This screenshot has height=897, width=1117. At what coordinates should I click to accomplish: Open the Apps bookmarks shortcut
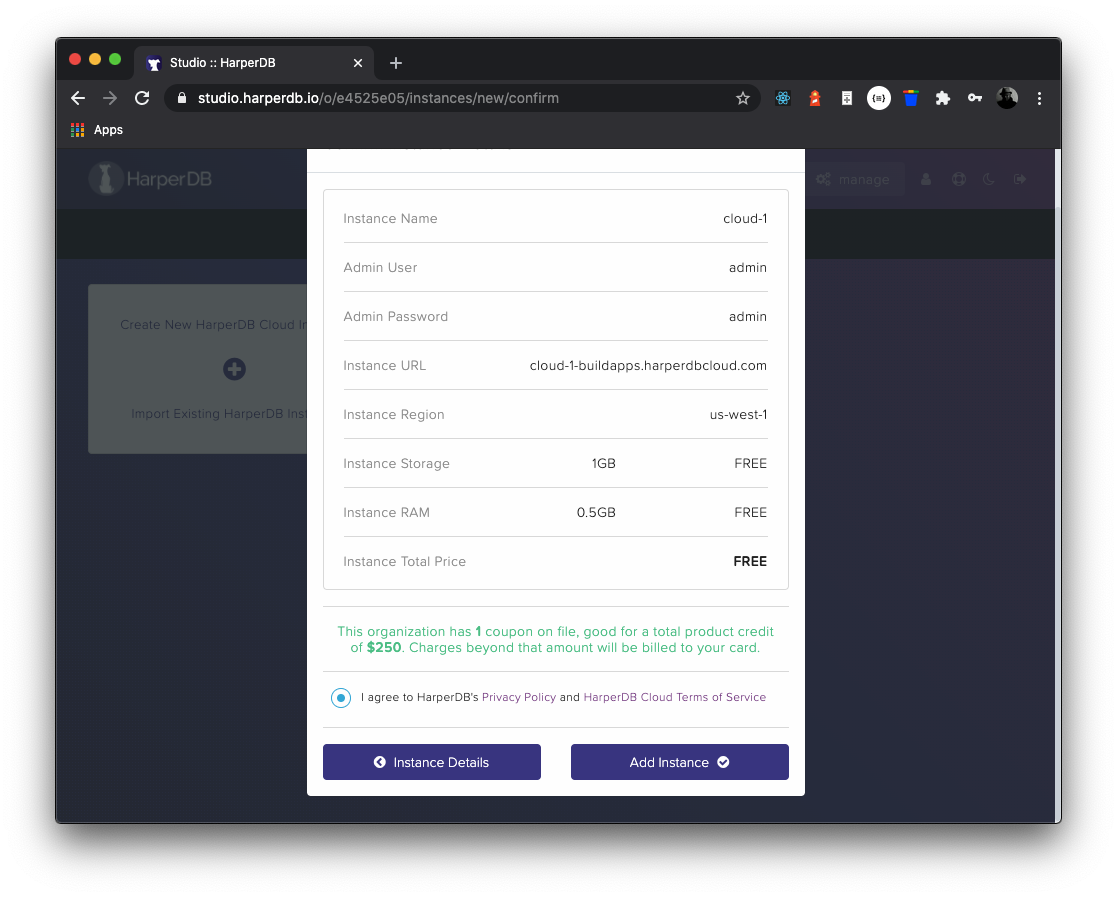point(97,130)
